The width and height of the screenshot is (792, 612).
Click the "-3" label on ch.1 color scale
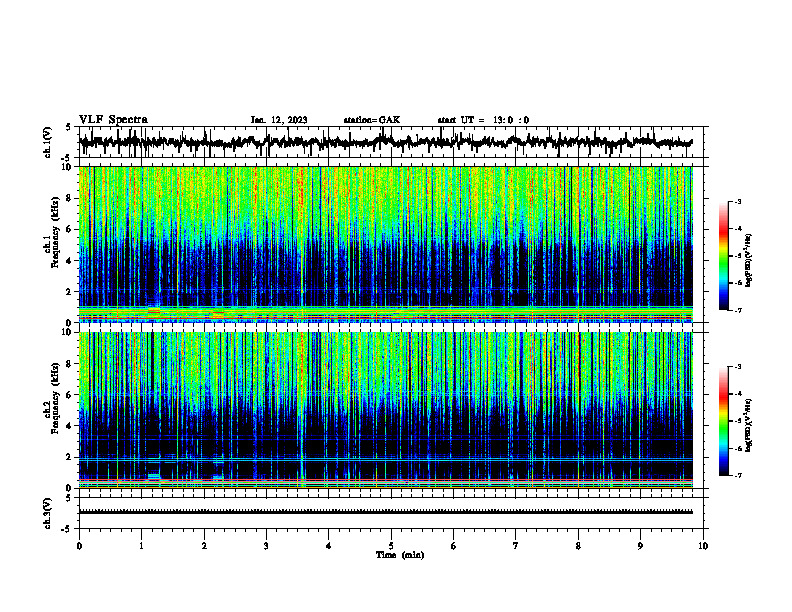(737, 201)
